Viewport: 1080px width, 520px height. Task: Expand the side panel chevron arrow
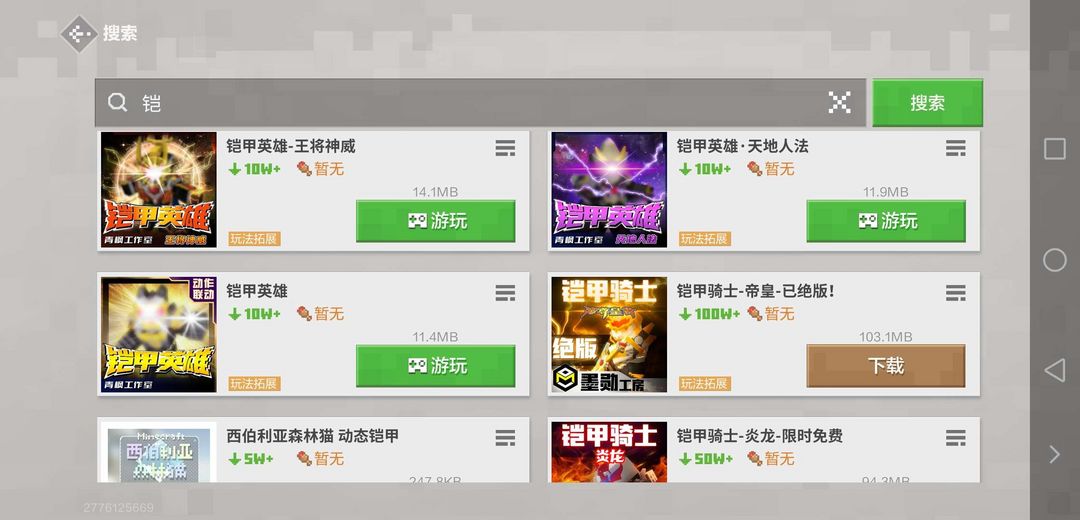(1055, 454)
